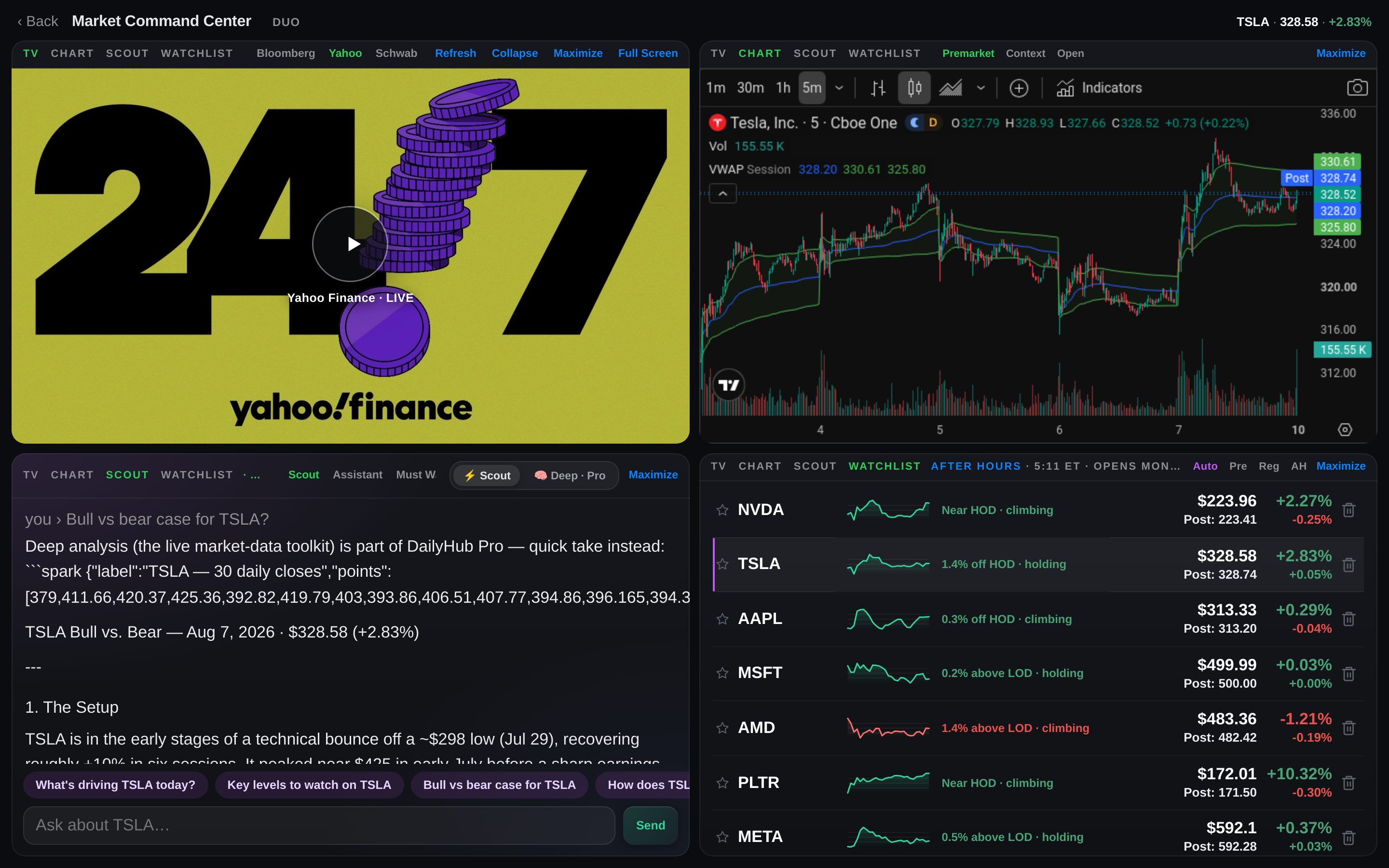Click the TSLA quote in header

1304,22
